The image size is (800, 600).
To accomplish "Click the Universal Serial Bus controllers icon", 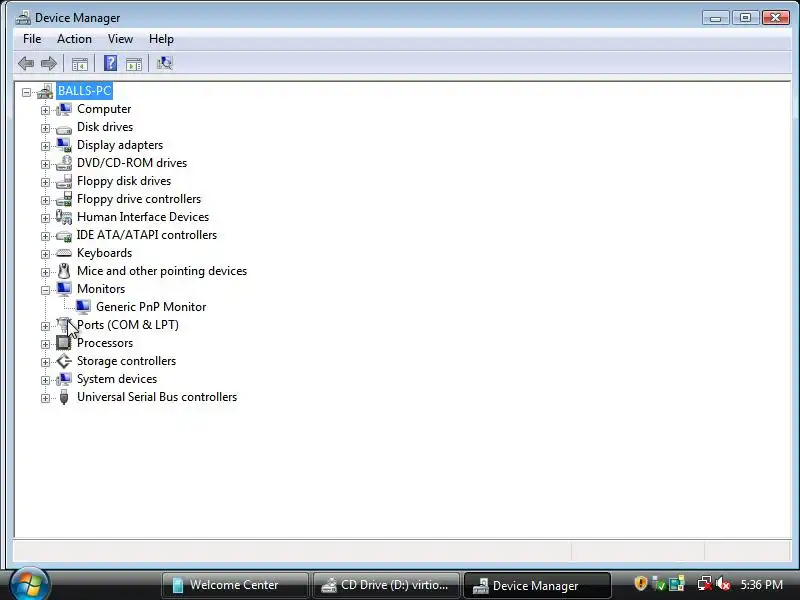I will pyautogui.click(x=64, y=397).
